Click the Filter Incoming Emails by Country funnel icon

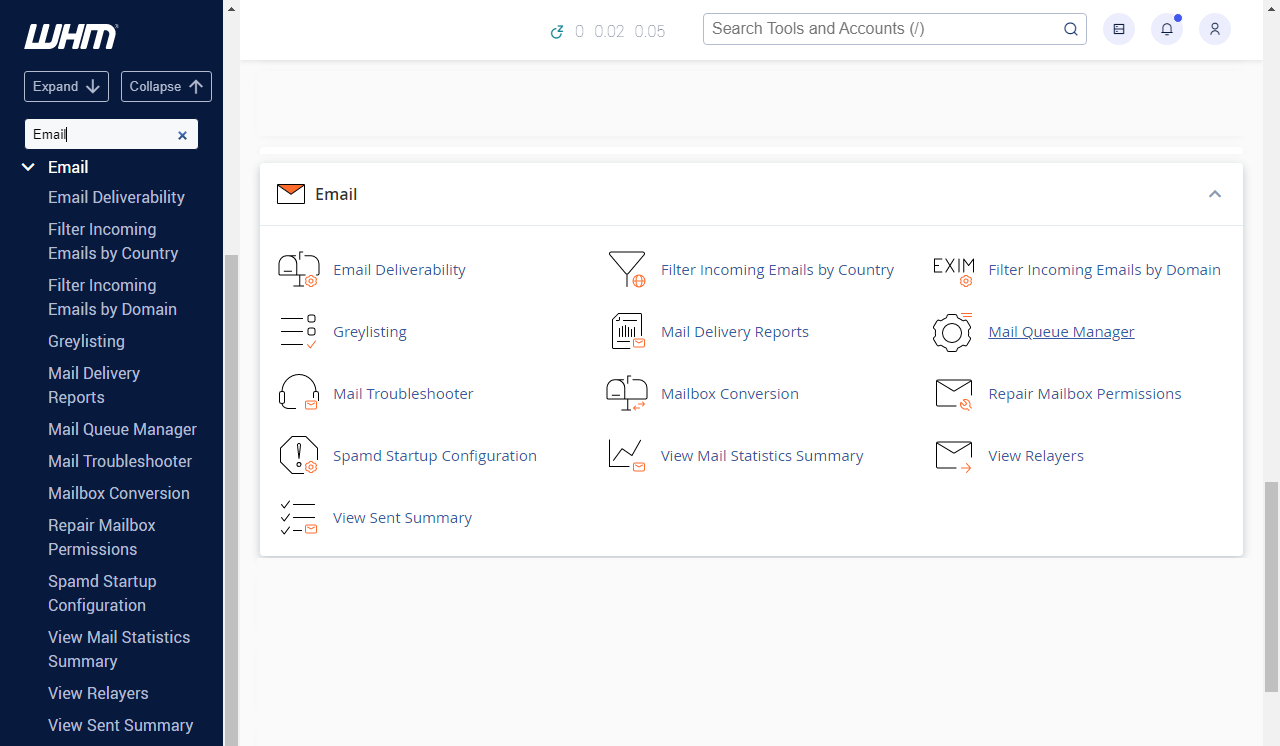(x=626, y=270)
